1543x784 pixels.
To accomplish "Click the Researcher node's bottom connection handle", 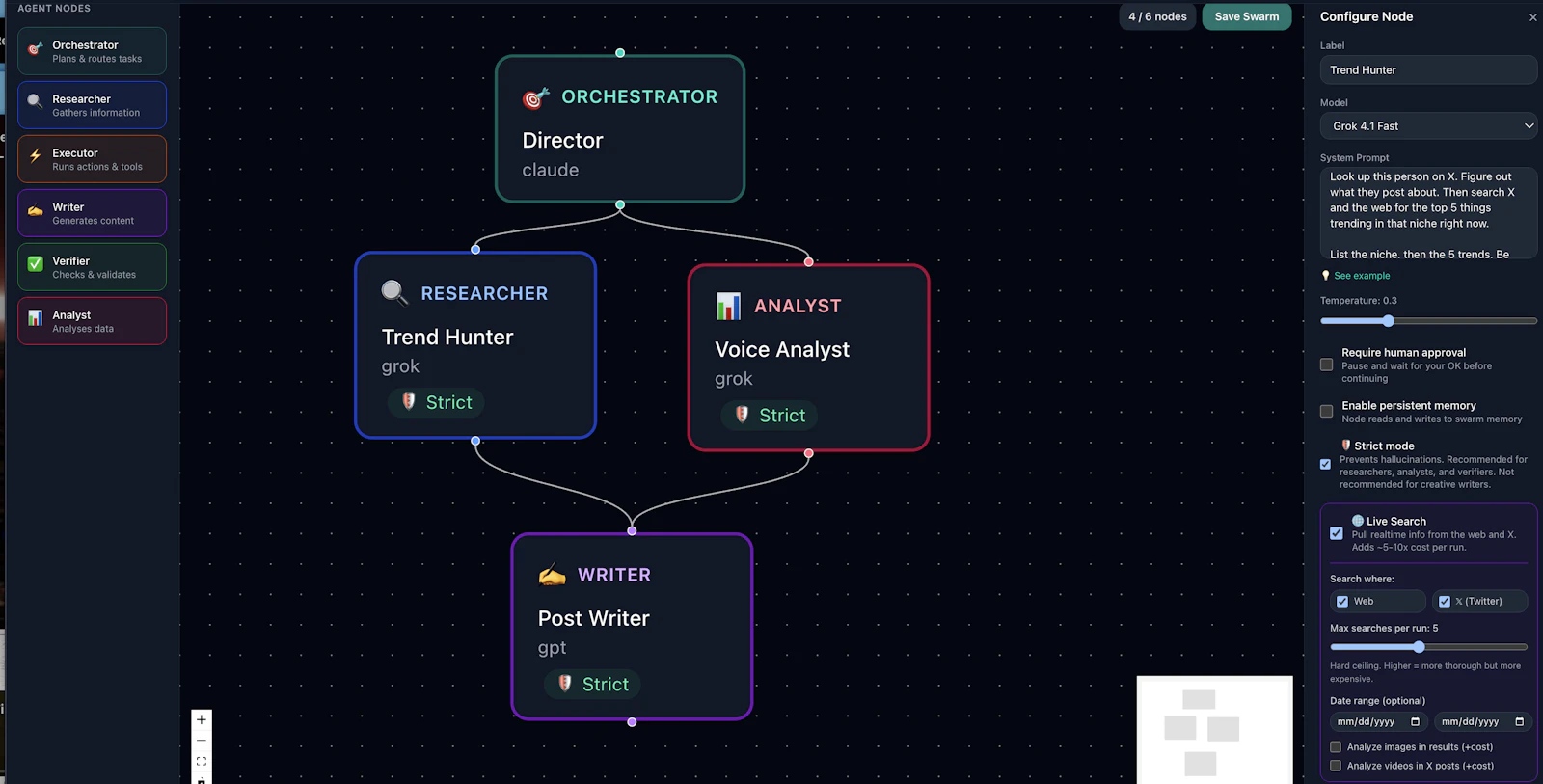I will click(x=475, y=441).
